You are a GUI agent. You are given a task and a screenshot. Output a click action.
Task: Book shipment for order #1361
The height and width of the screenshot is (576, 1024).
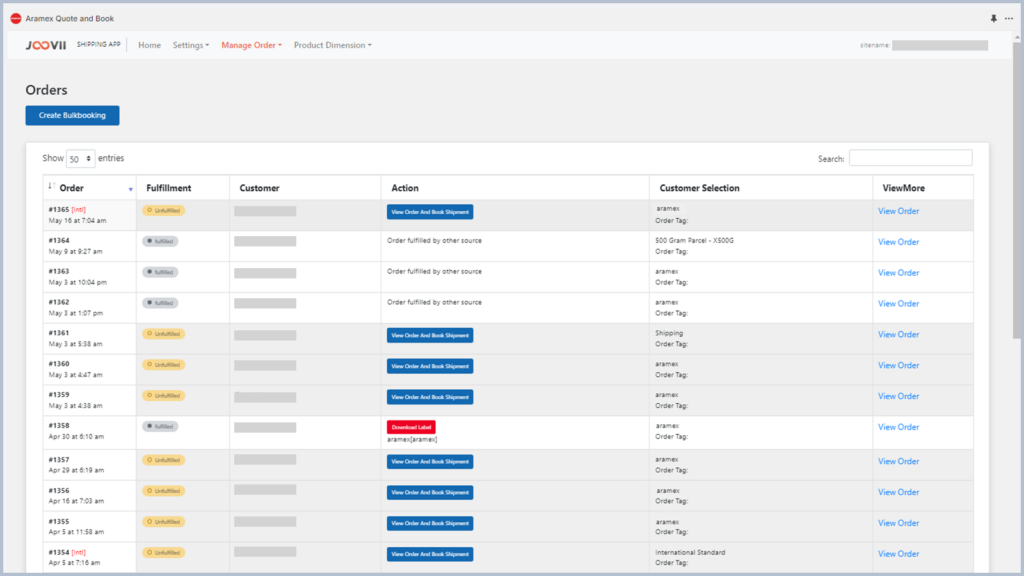pos(430,335)
